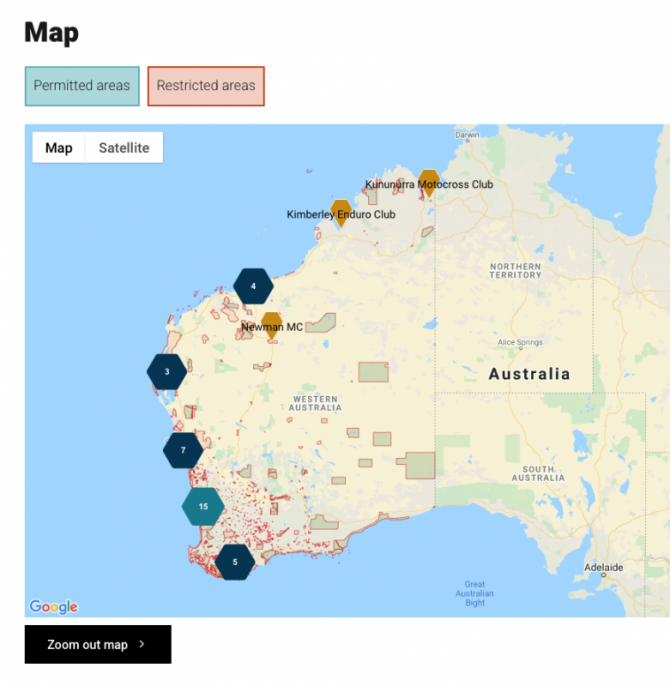Switch to Satellite view tab
The height and width of the screenshot is (686, 670).
pyautogui.click(x=124, y=148)
